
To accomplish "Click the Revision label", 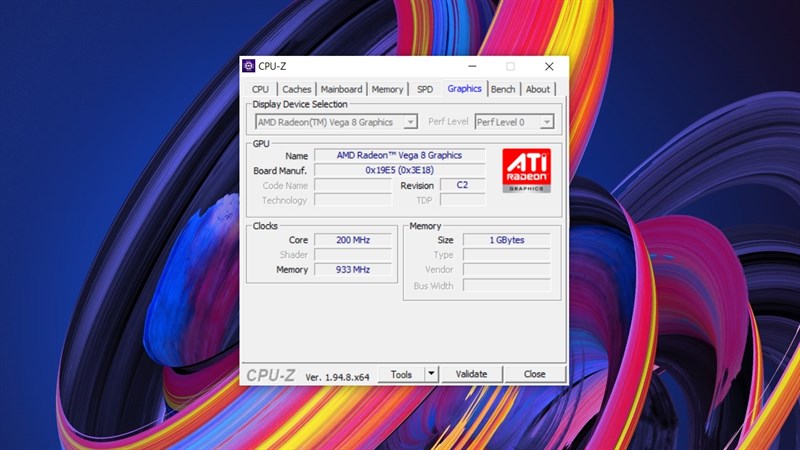I will point(417,186).
